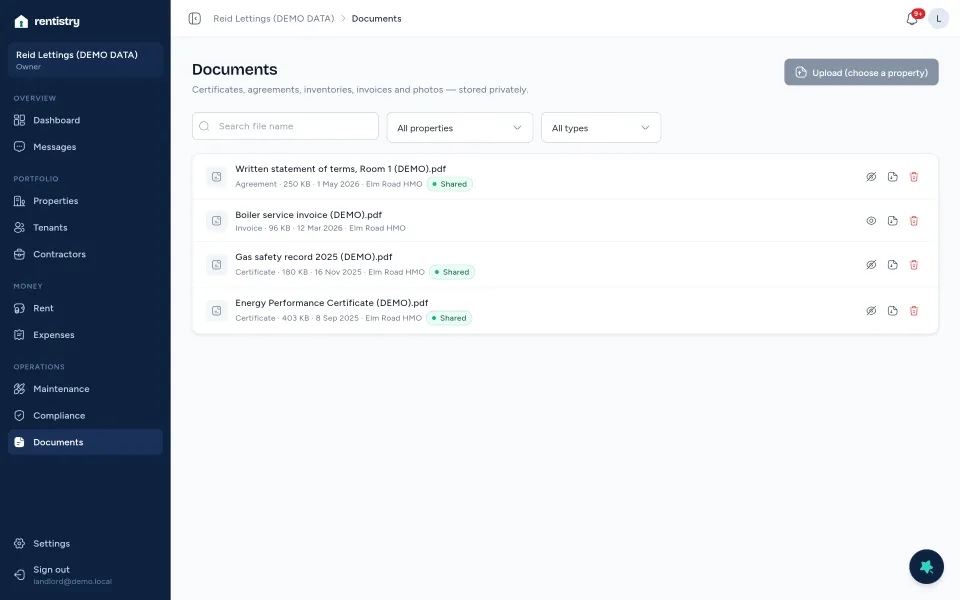Click Energy Performance Certificate (DEMO).pdf name

click(x=331, y=303)
